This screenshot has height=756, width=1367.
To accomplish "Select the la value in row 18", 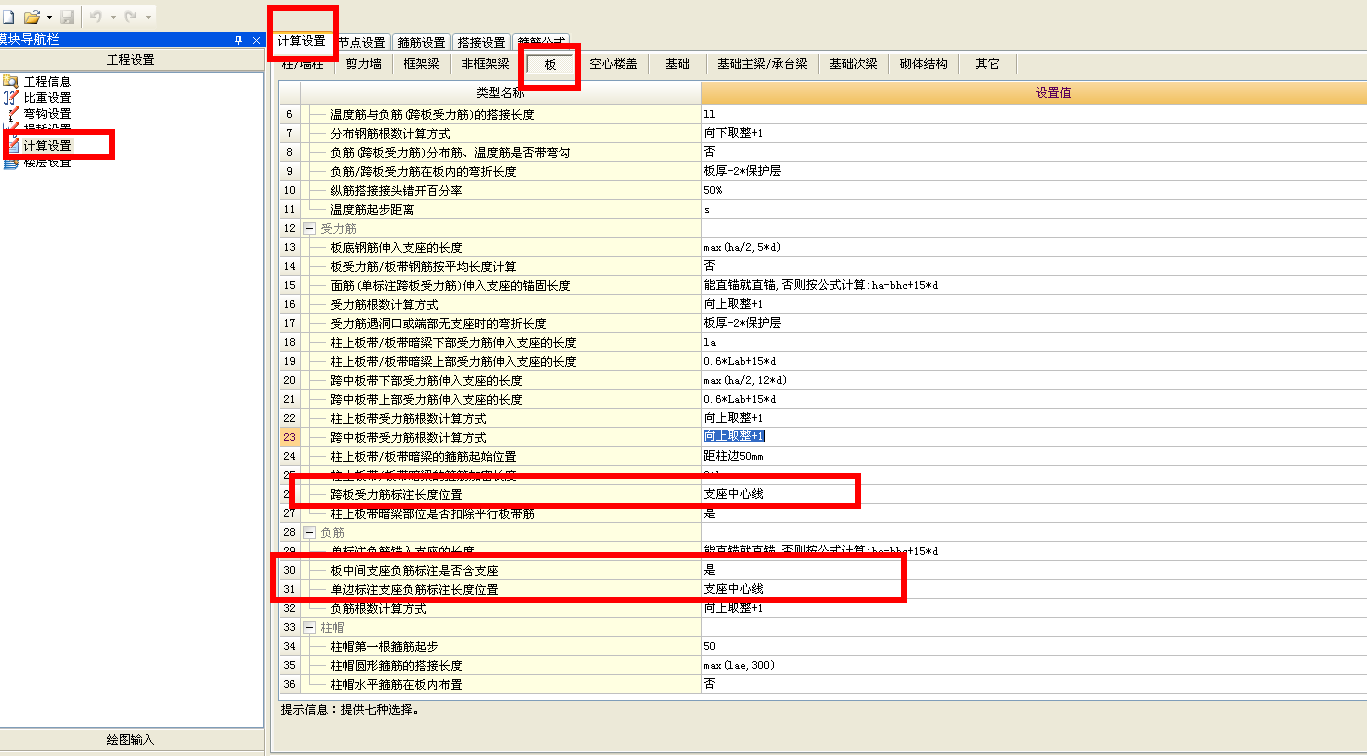I will pyautogui.click(x=1034, y=342).
